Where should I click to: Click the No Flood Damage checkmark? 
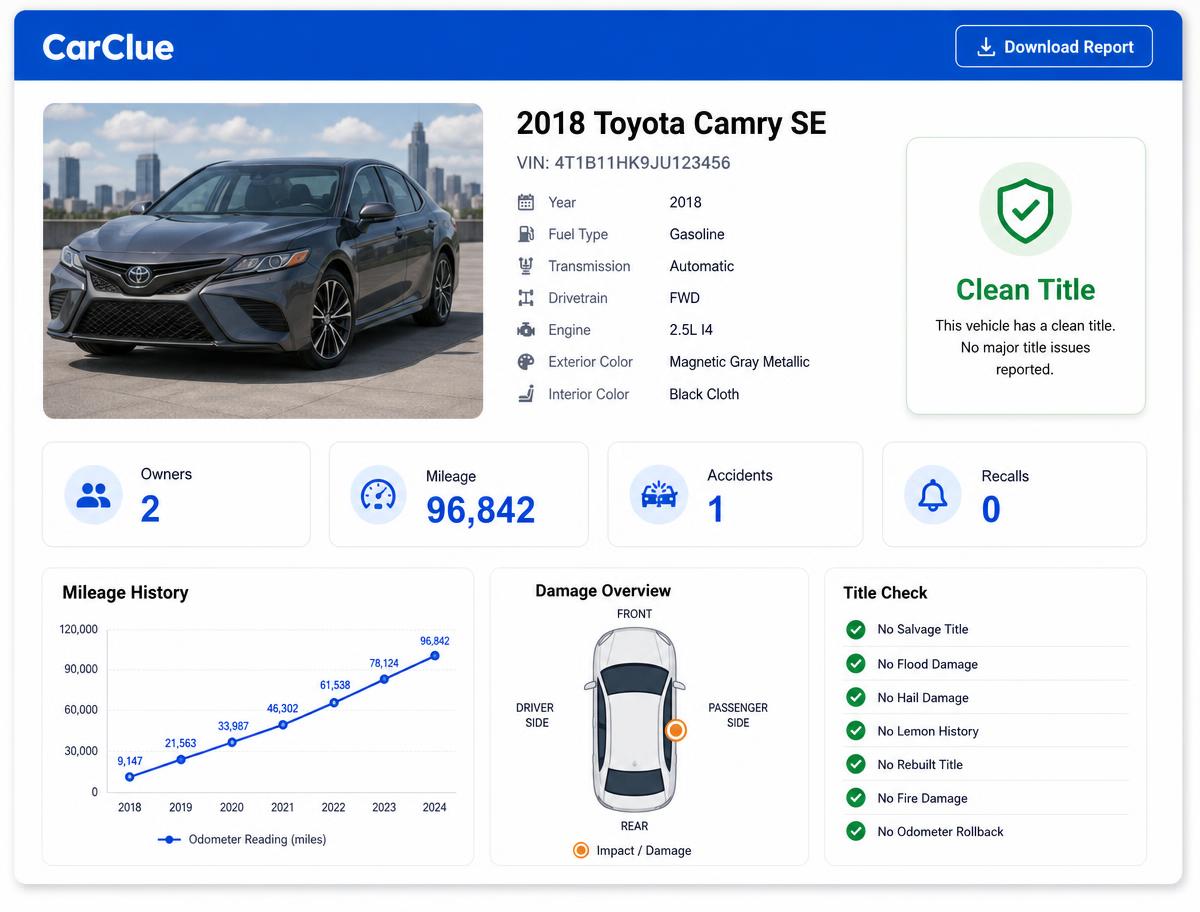pos(856,663)
